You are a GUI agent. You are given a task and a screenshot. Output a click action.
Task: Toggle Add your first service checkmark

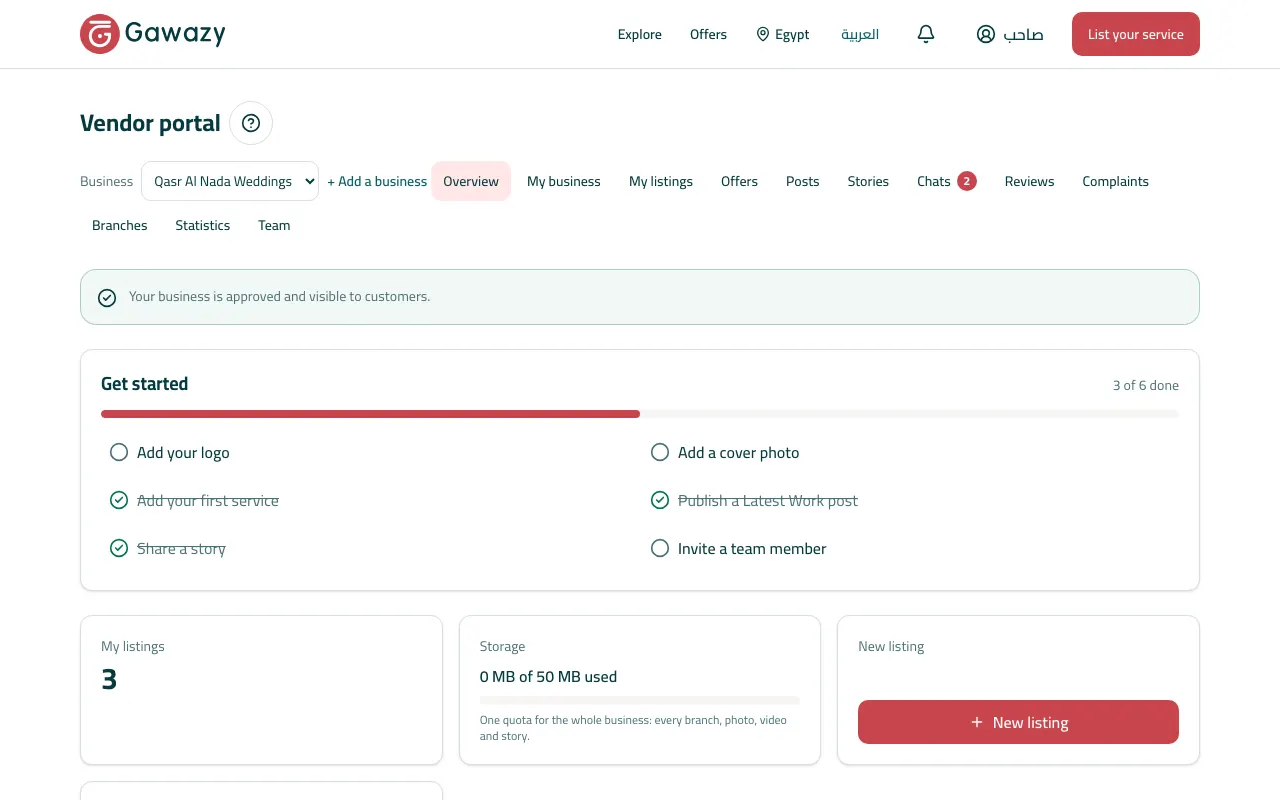tap(119, 500)
